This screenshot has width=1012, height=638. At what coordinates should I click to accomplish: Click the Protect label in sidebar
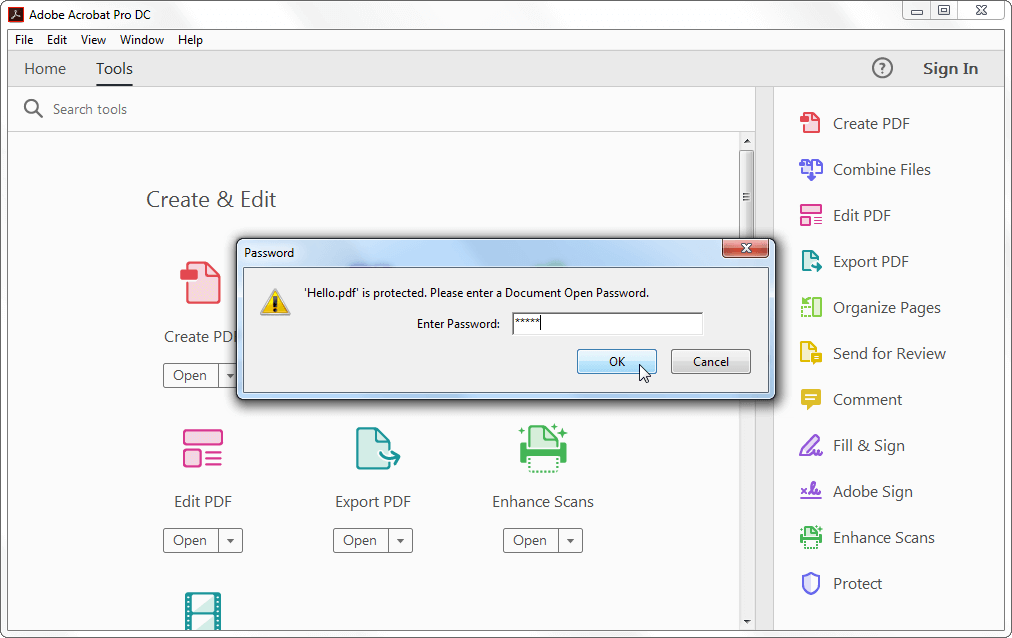coord(857,584)
